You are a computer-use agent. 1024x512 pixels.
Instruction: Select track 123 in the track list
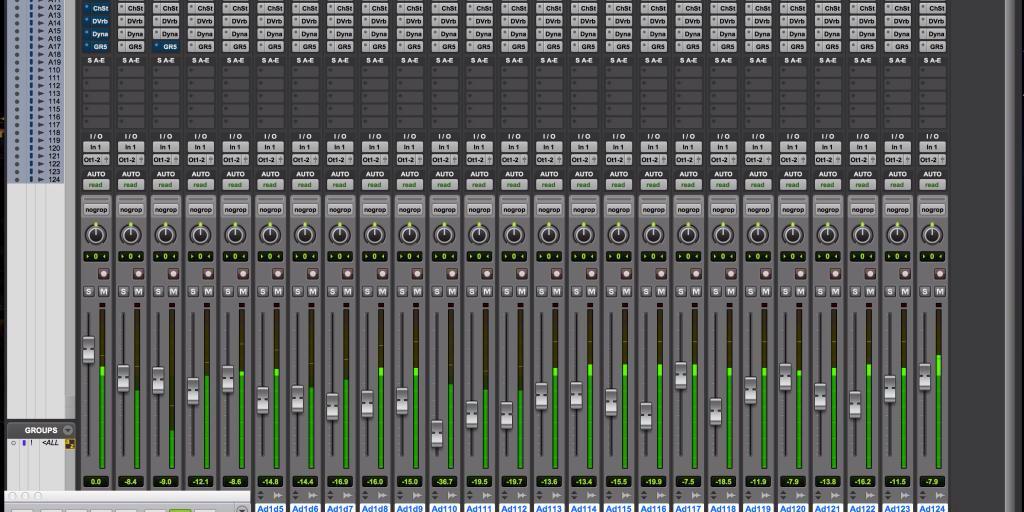(x=54, y=172)
